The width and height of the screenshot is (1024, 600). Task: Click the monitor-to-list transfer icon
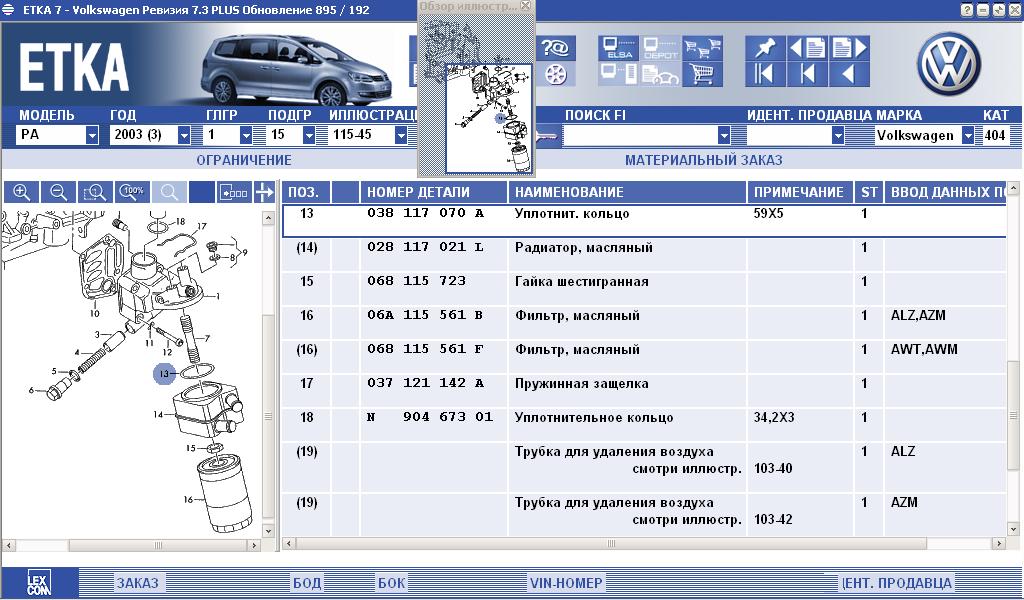618,75
